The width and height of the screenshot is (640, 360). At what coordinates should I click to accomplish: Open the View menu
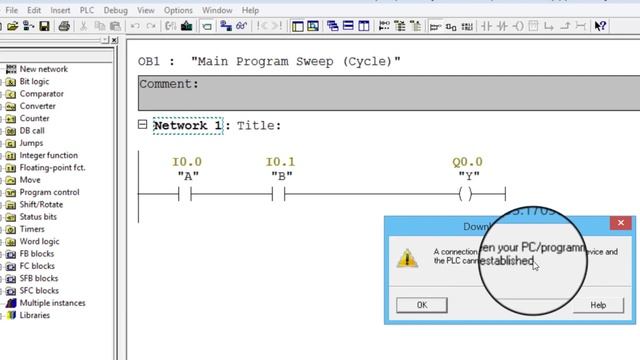coord(146,10)
